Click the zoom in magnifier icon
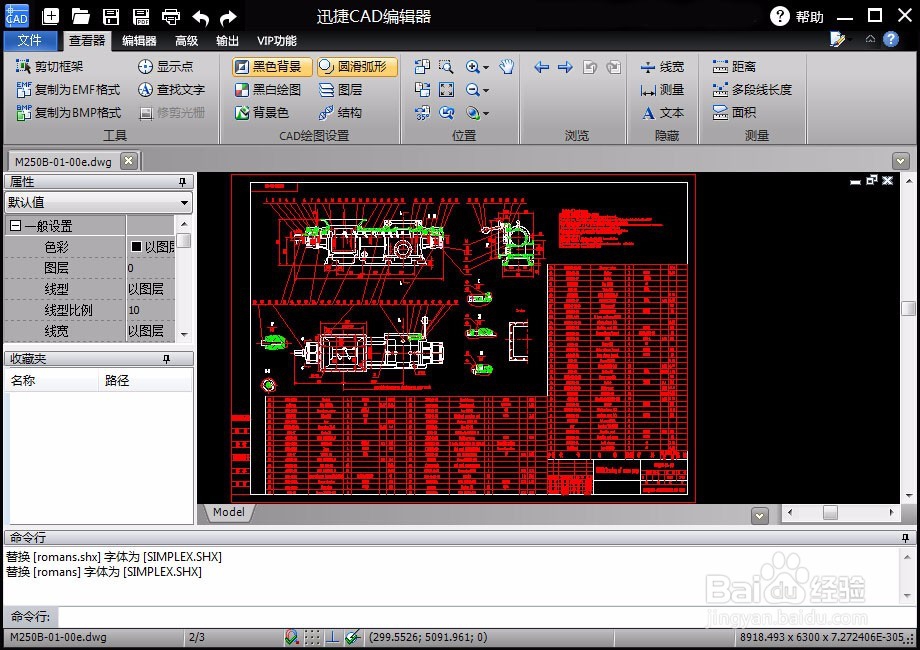The height and width of the screenshot is (650, 920). pos(473,66)
